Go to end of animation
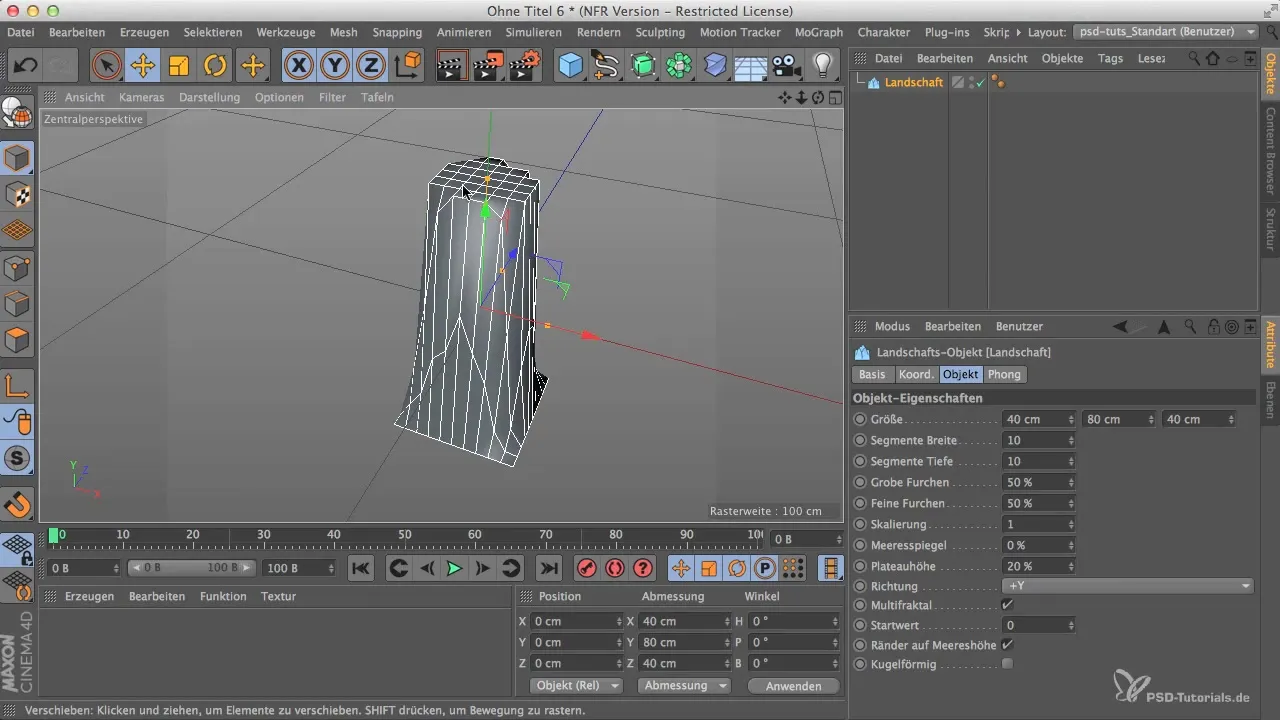1280x720 pixels. (x=548, y=568)
